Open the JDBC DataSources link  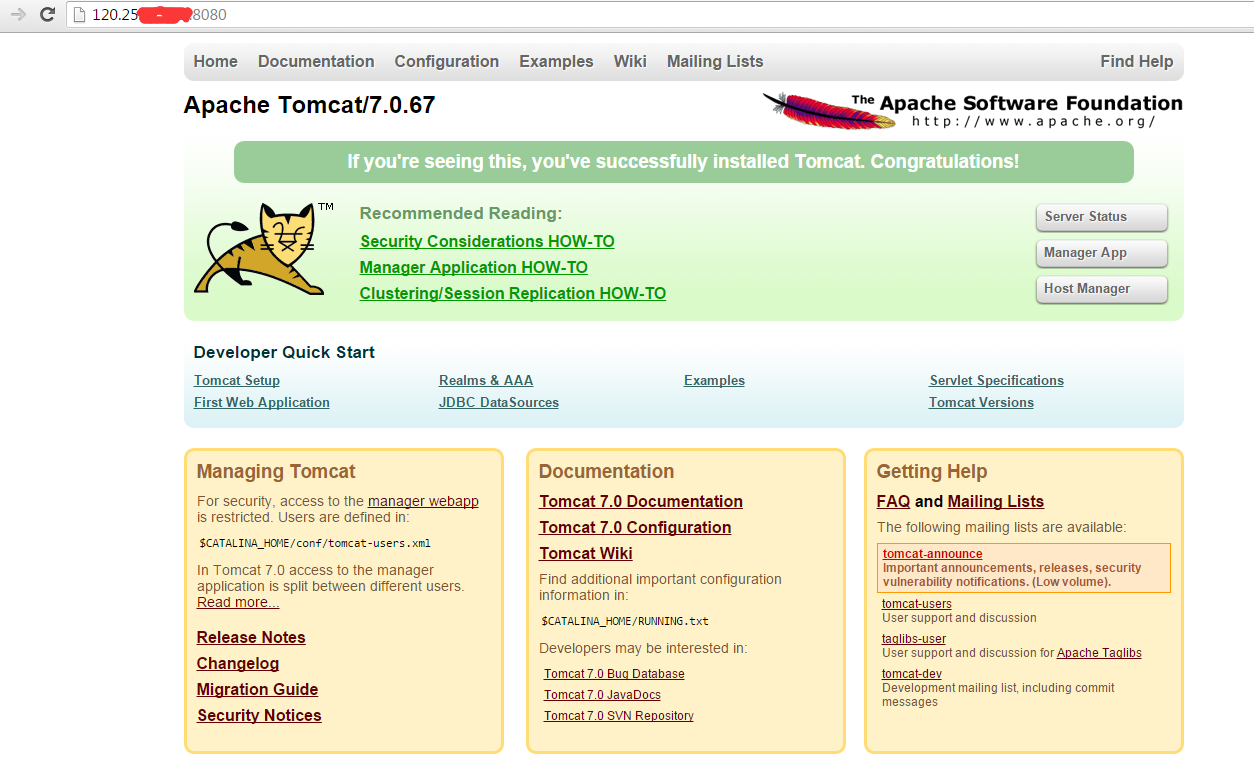tap(499, 402)
